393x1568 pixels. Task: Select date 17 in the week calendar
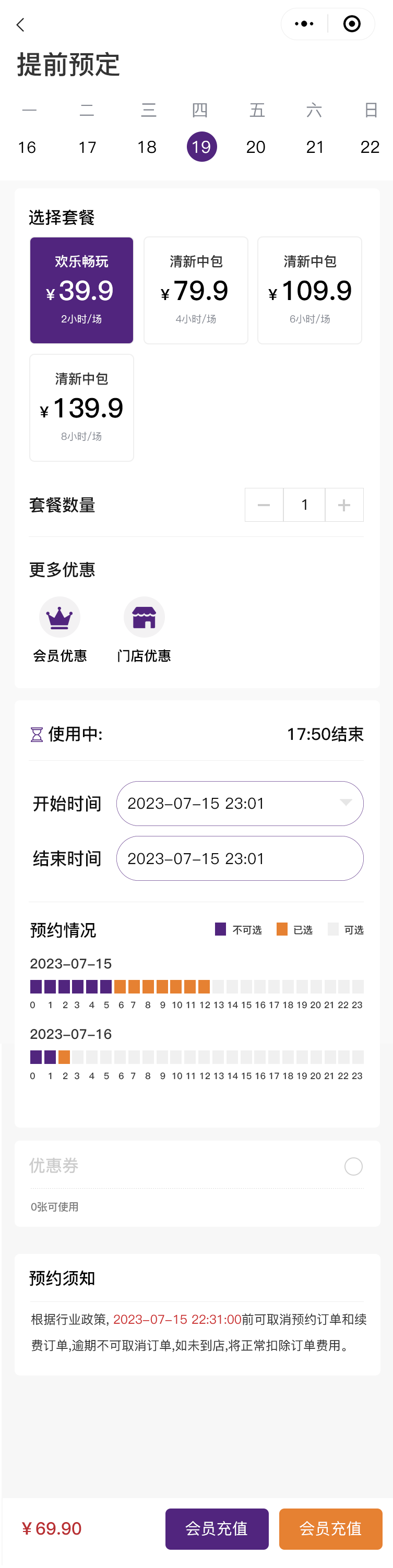(88, 147)
